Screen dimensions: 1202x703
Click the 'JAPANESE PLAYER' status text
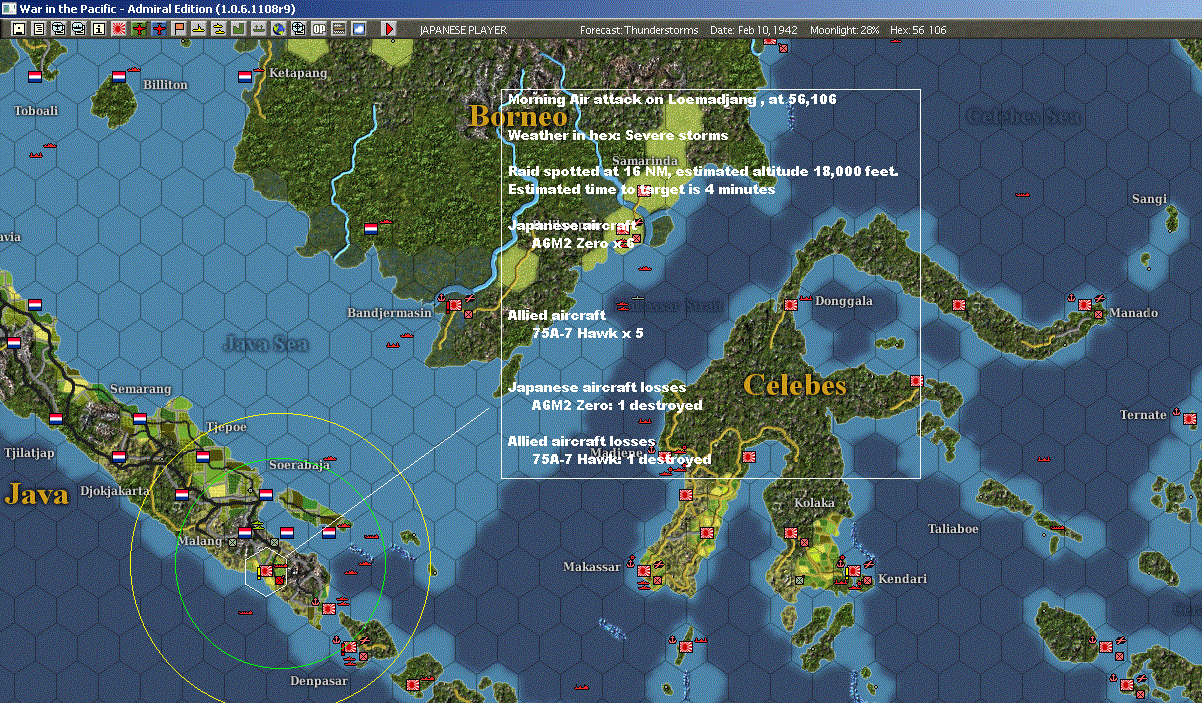click(x=463, y=30)
